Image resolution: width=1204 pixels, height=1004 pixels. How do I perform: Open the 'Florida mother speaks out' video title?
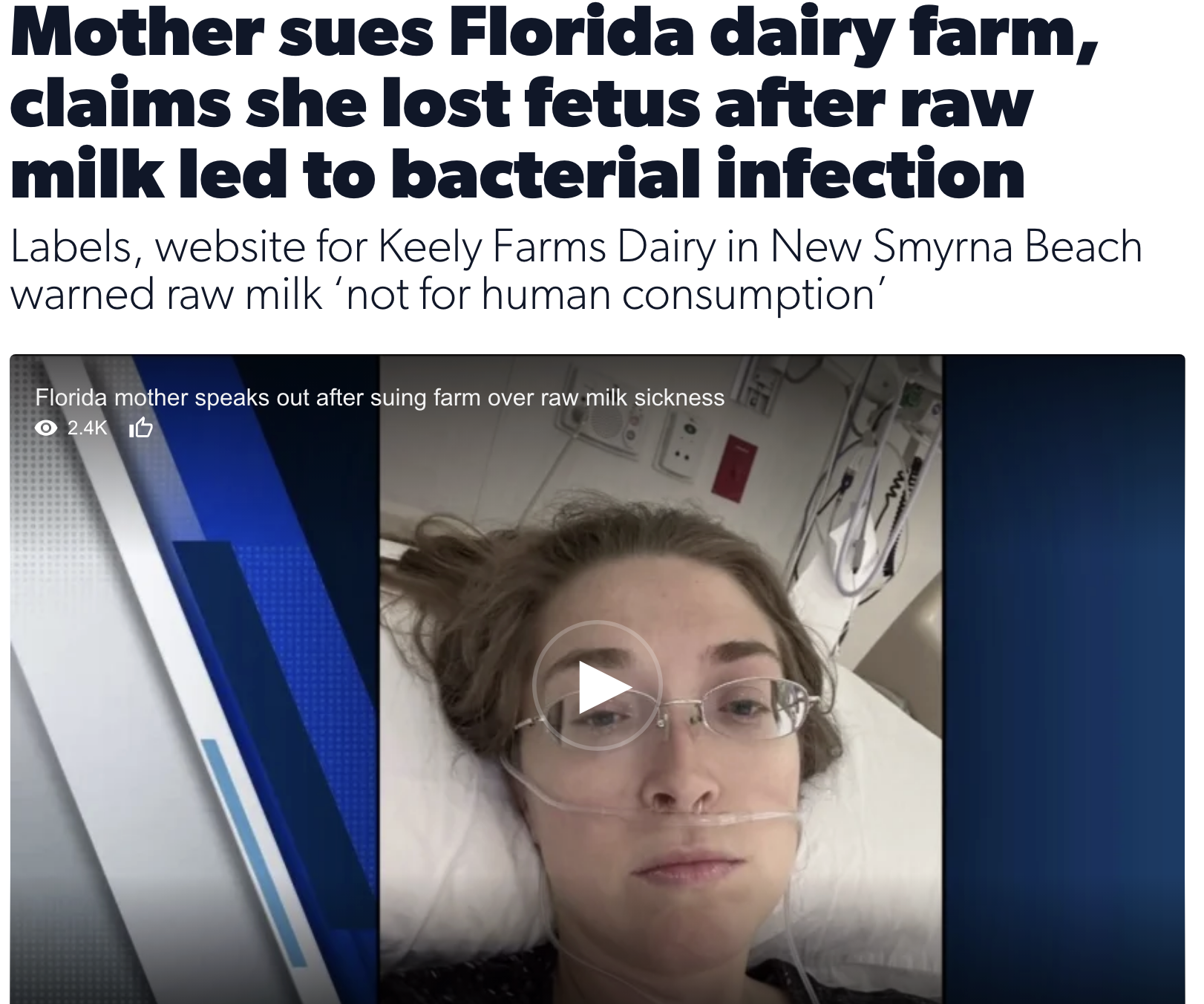(x=379, y=397)
